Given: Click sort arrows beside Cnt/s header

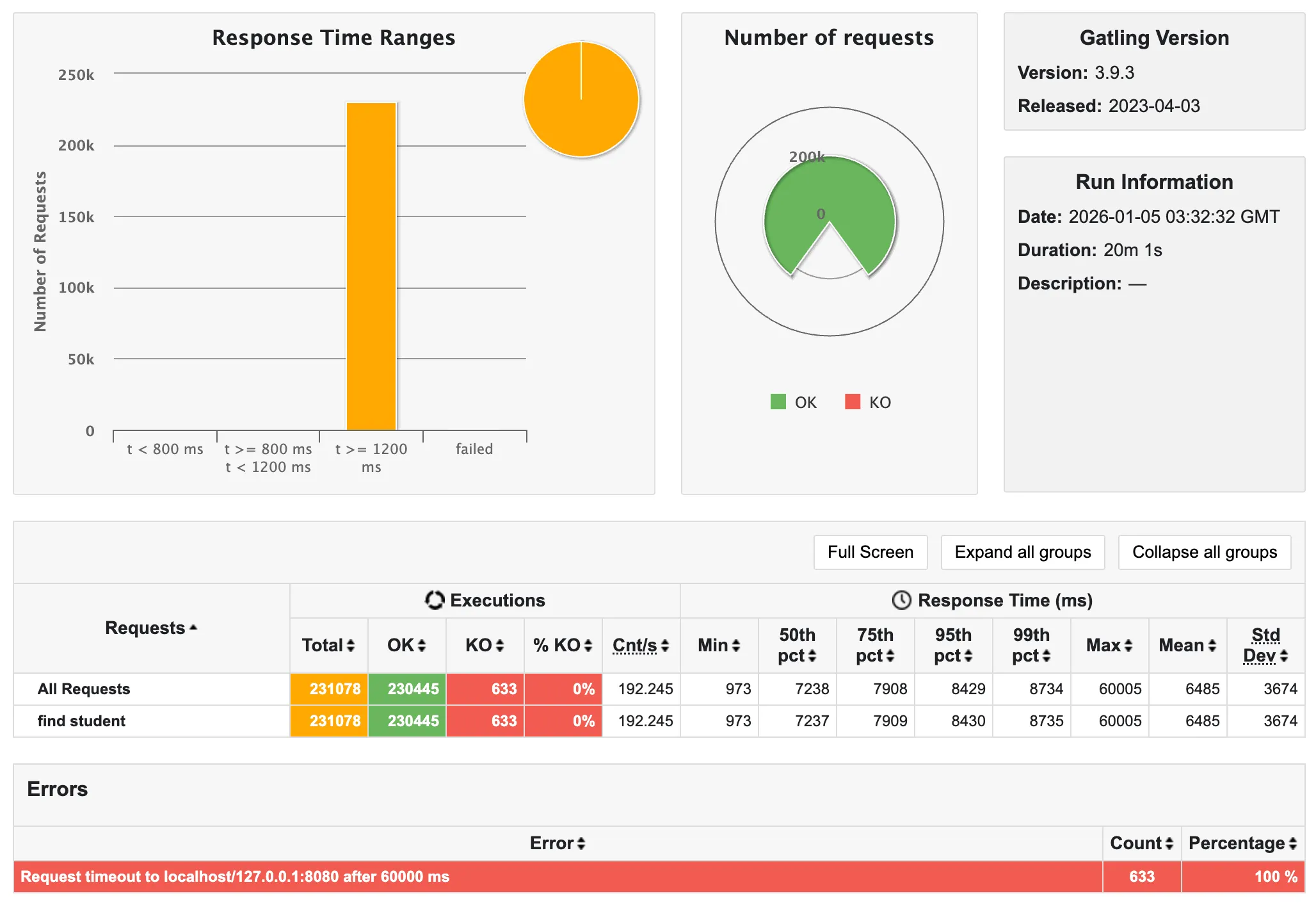Looking at the screenshot, I should pyautogui.click(x=665, y=646).
